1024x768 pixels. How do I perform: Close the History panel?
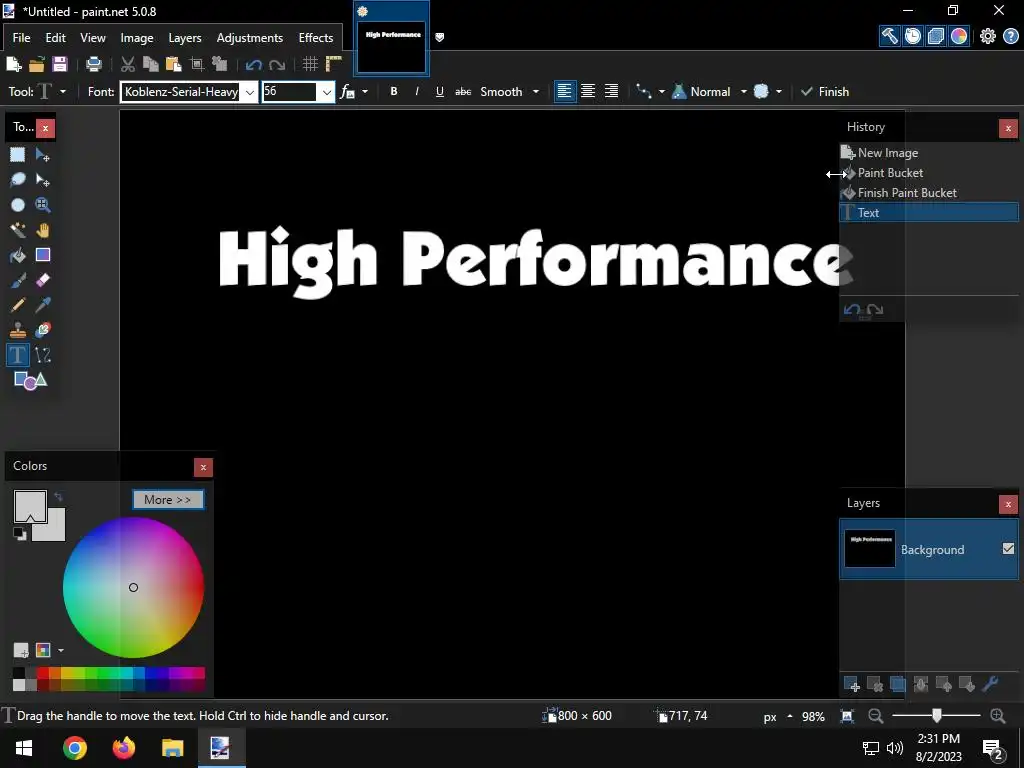pyautogui.click(x=1008, y=128)
